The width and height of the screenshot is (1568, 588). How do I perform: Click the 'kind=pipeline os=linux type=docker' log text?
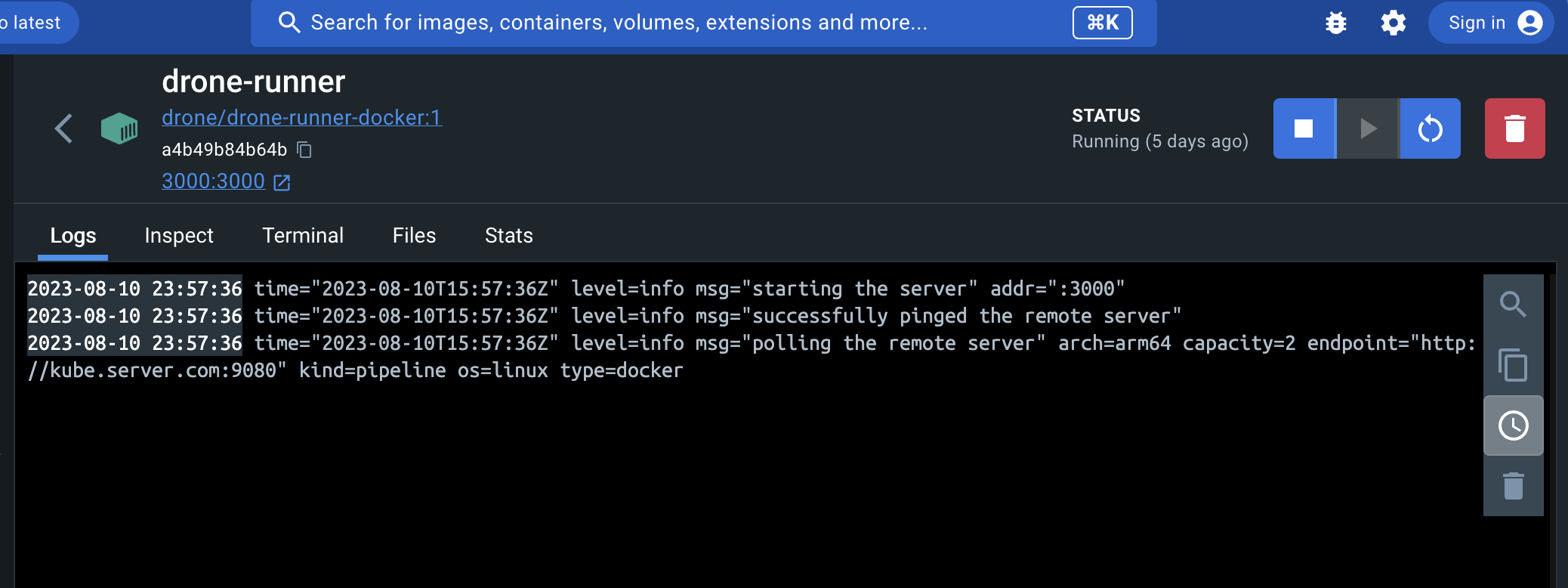coord(491,370)
